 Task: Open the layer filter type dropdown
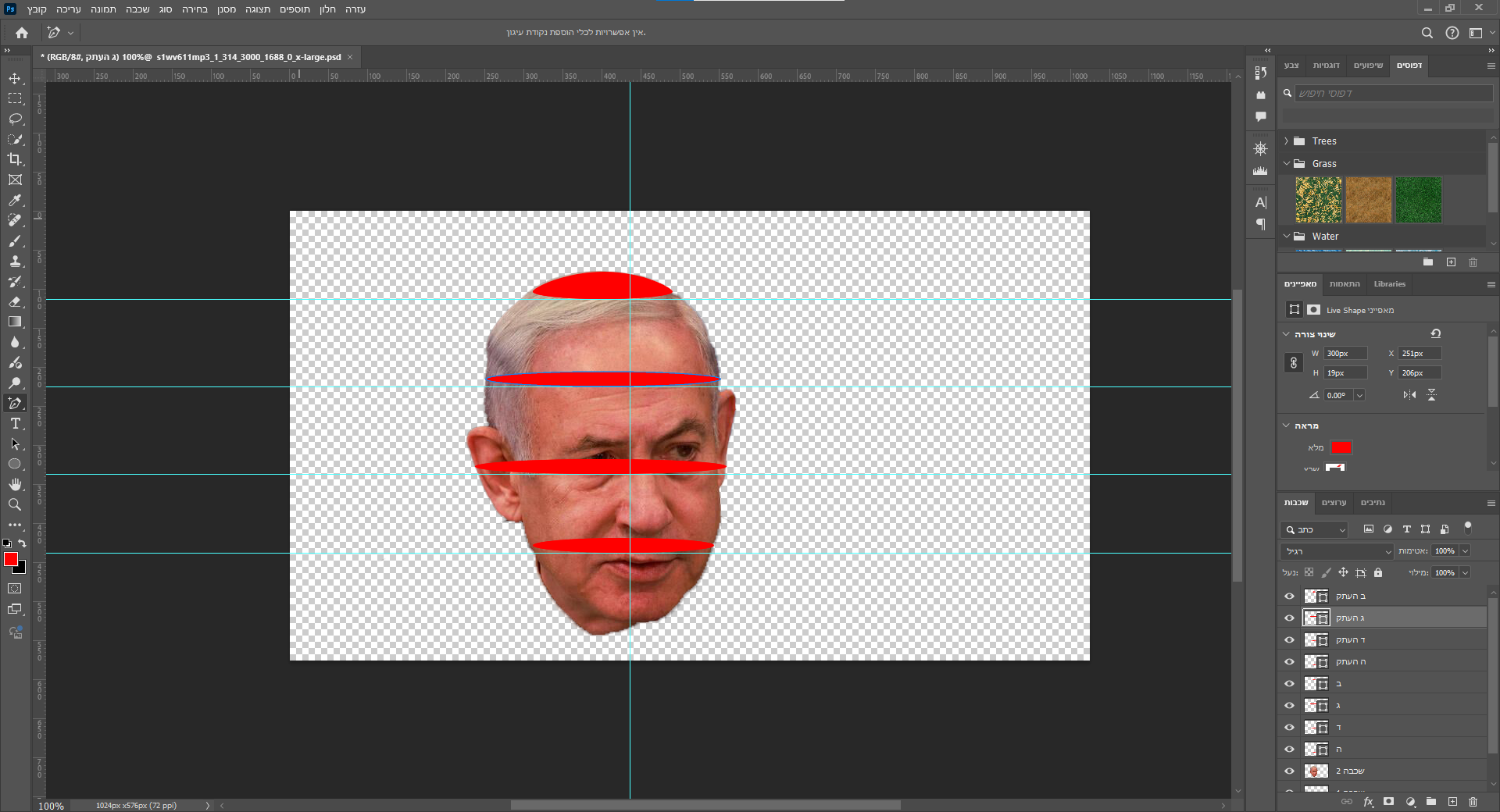coord(1314,529)
